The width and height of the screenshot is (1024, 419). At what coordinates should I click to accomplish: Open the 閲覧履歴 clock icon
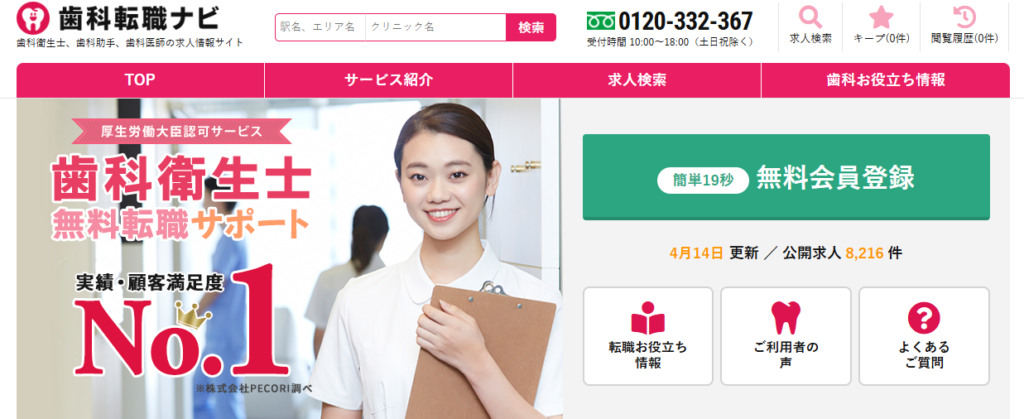[964, 18]
